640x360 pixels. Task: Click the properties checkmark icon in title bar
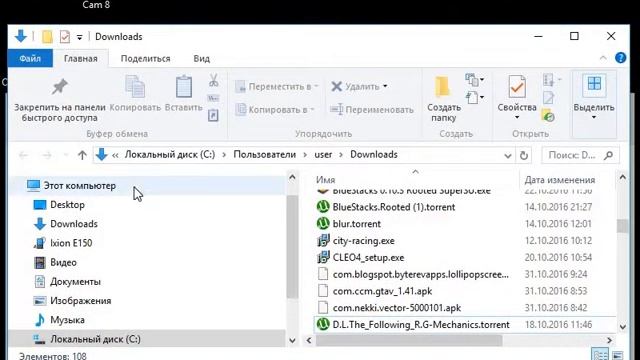point(65,37)
